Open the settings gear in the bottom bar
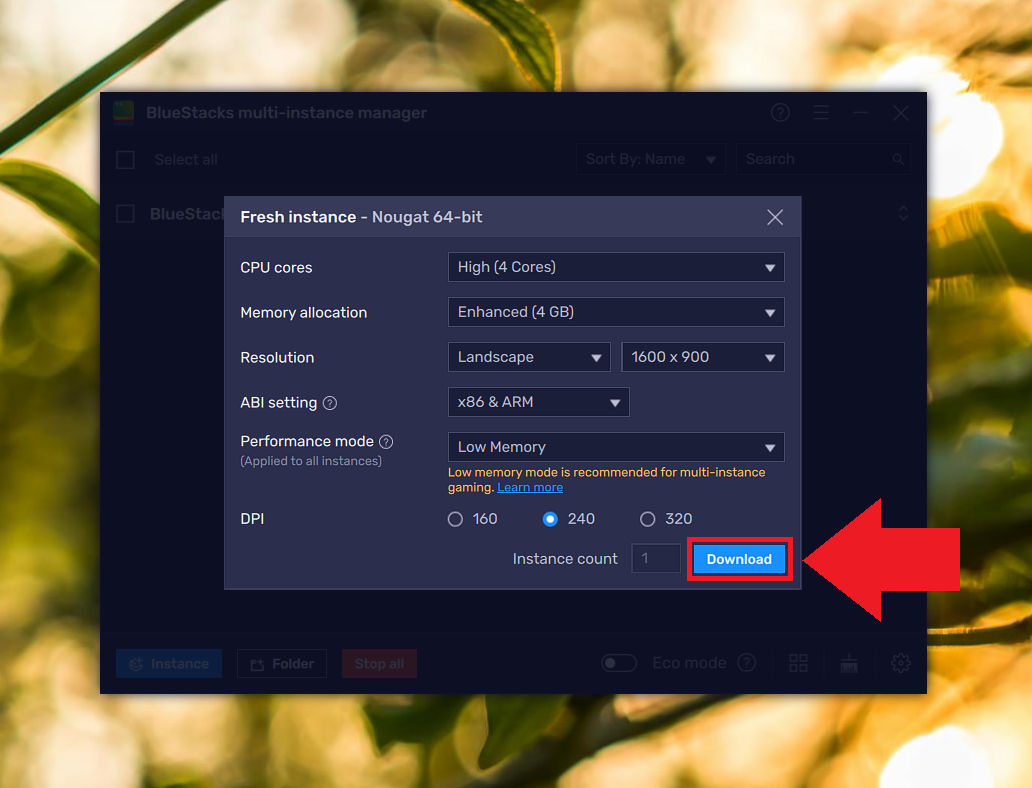Image resolution: width=1032 pixels, height=788 pixels. [899, 663]
